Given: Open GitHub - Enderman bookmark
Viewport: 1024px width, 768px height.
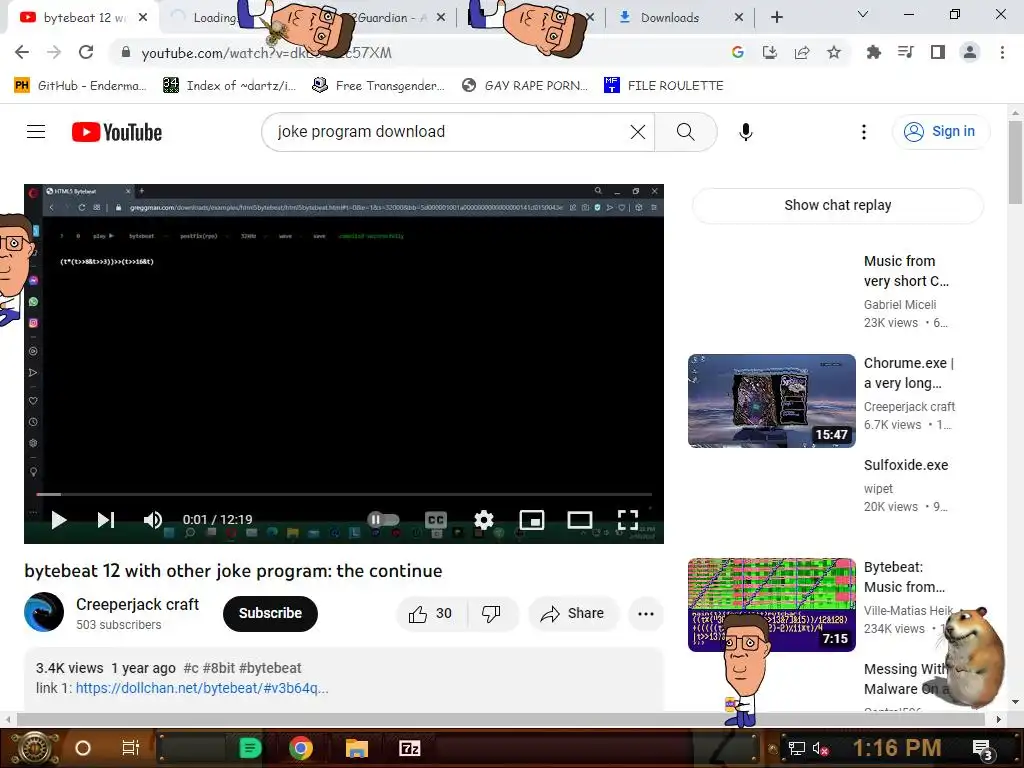Looking at the screenshot, I should pos(80,86).
